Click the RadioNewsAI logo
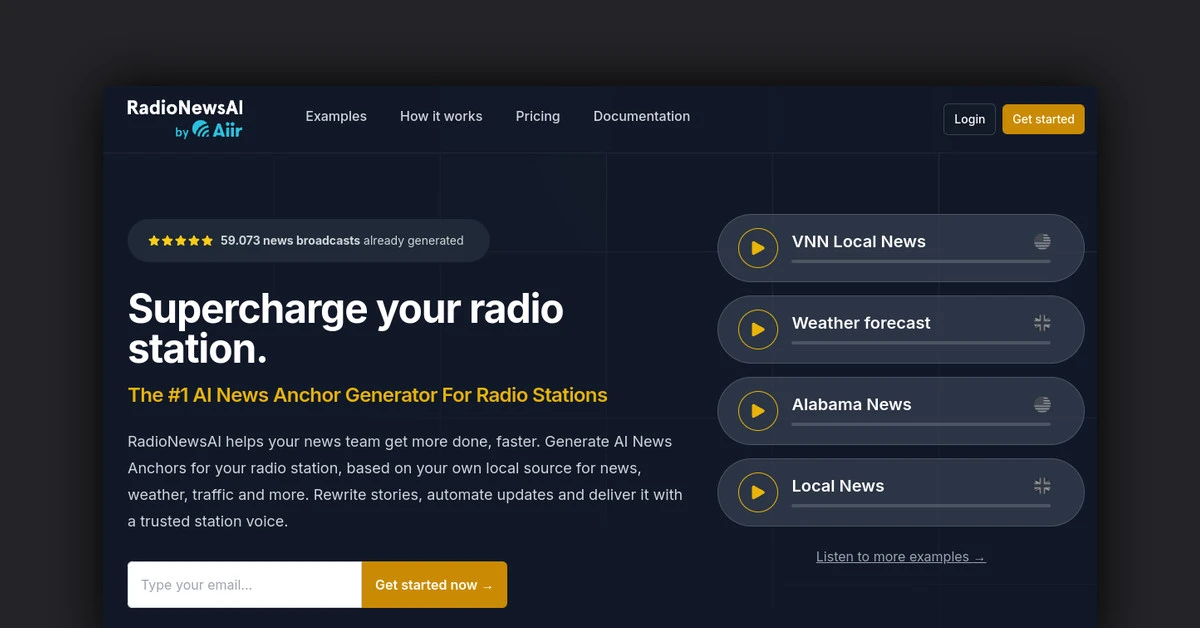 [x=185, y=110]
